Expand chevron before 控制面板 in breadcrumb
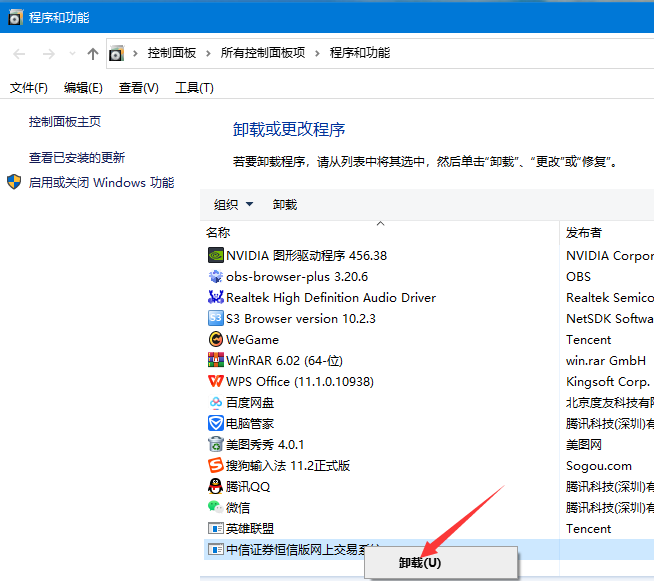The image size is (654, 581). [x=135, y=53]
